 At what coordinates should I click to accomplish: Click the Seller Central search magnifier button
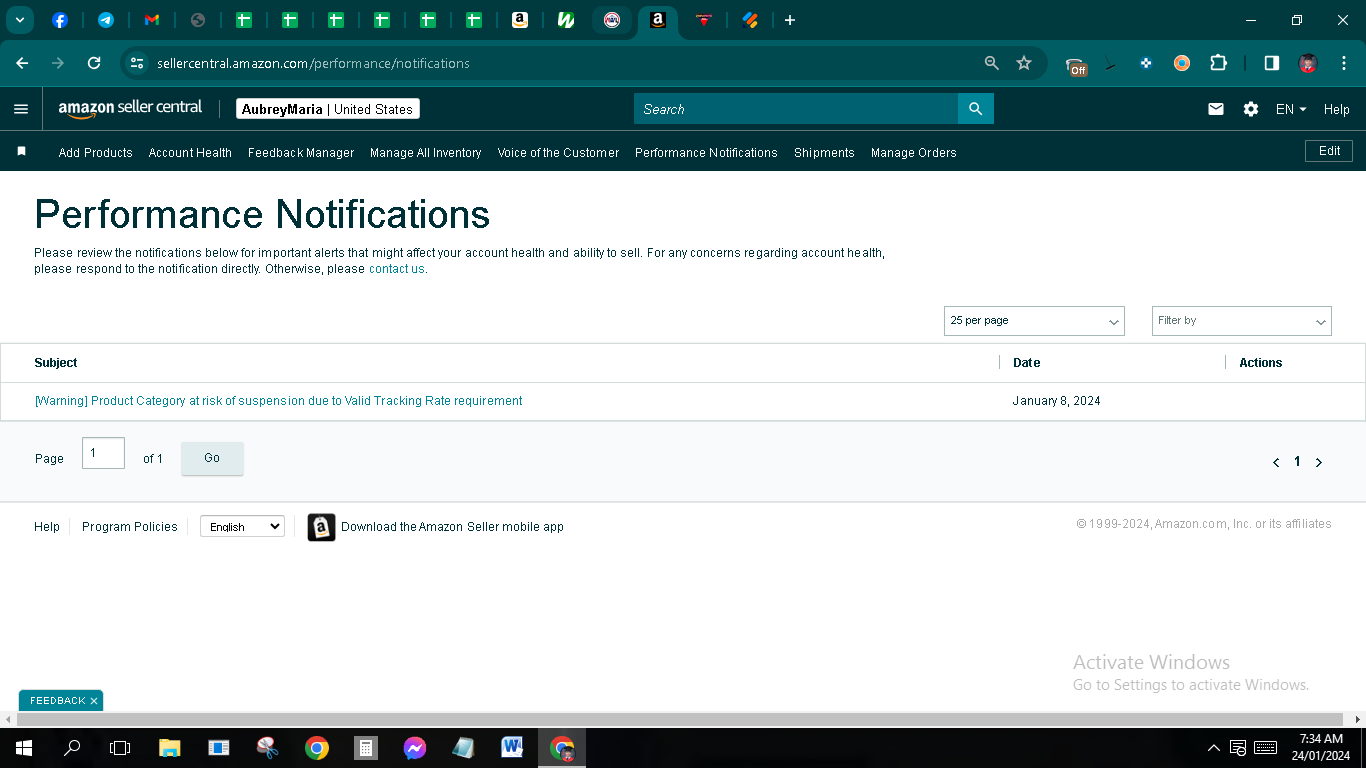(976, 109)
